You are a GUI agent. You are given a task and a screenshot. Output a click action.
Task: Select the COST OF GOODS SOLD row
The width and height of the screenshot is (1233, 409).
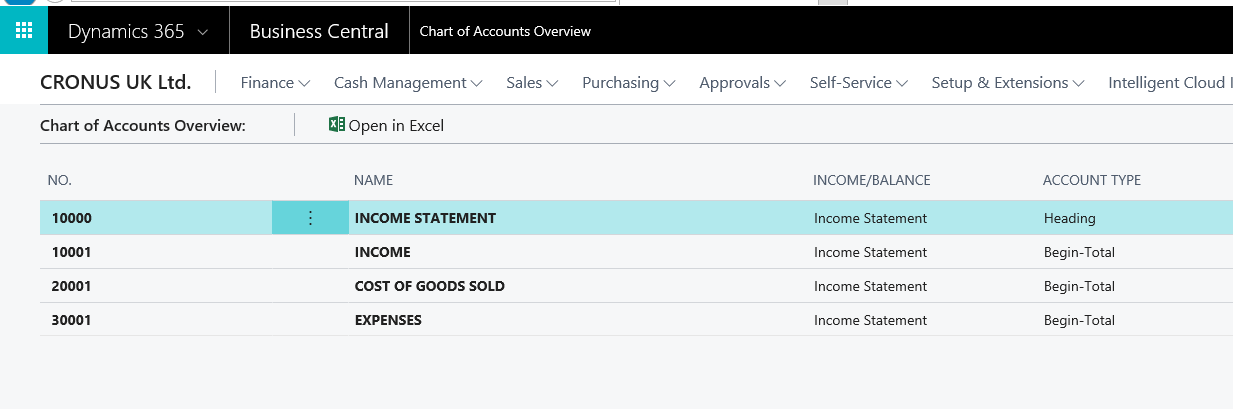(429, 286)
